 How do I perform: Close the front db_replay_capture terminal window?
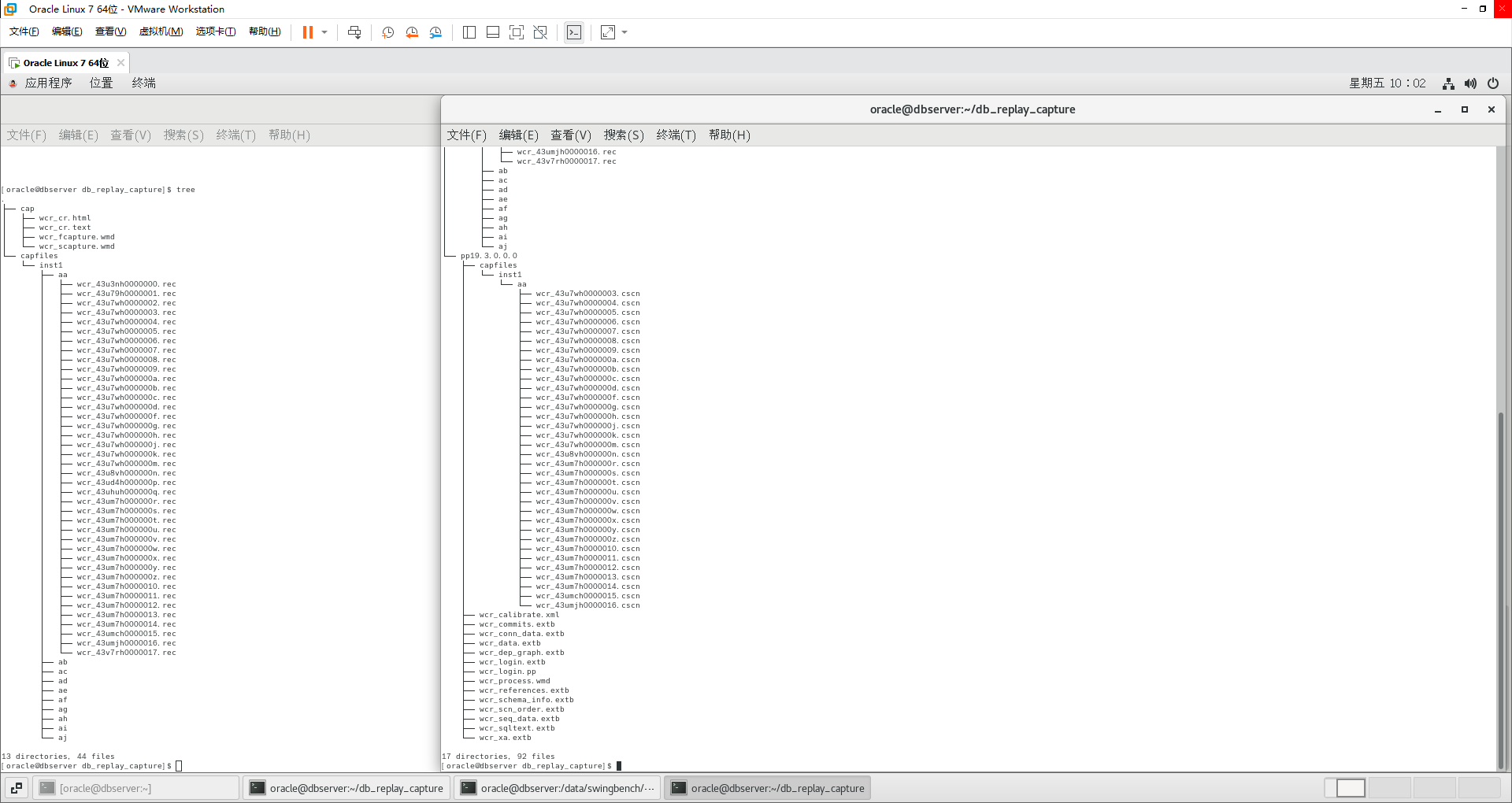coord(1492,109)
